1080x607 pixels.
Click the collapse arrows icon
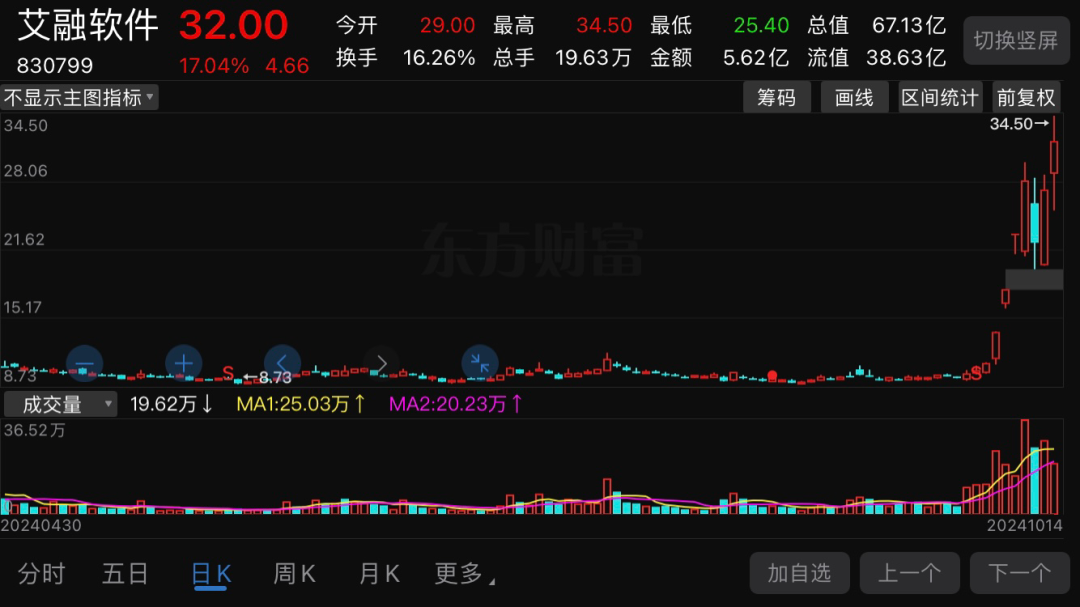point(480,363)
